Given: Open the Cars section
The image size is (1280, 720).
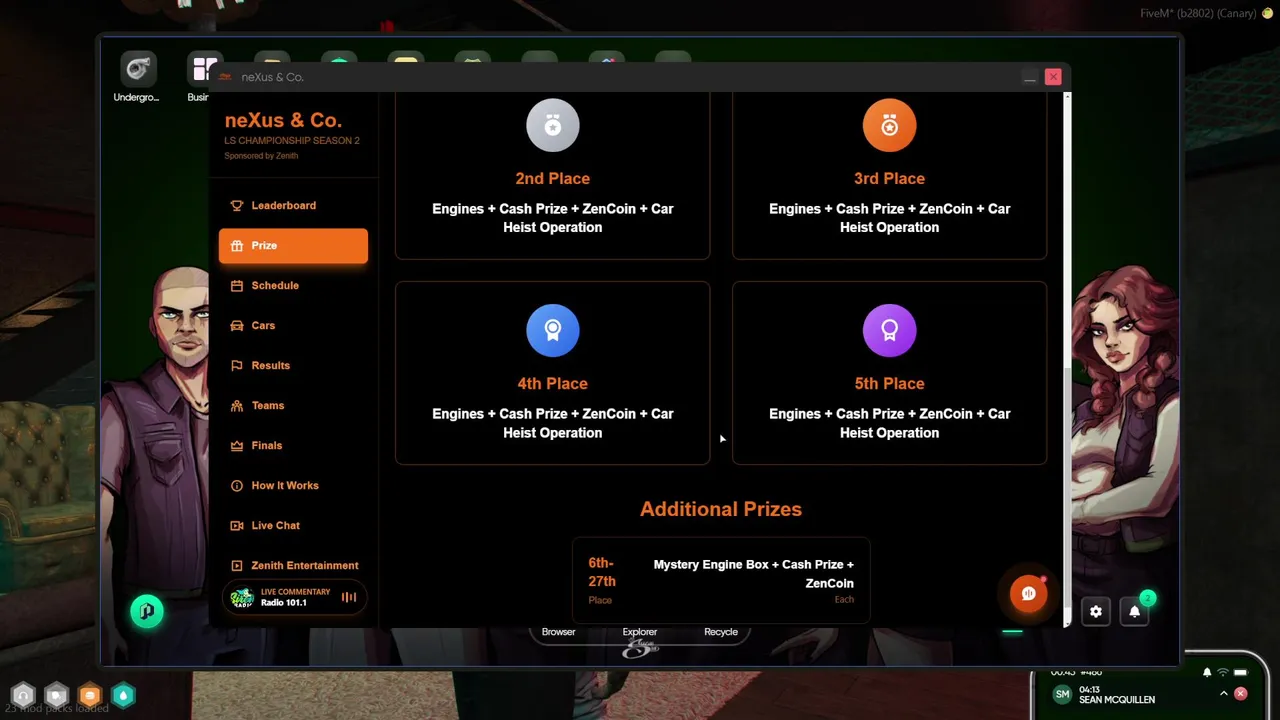Looking at the screenshot, I should pyautogui.click(x=293, y=325).
